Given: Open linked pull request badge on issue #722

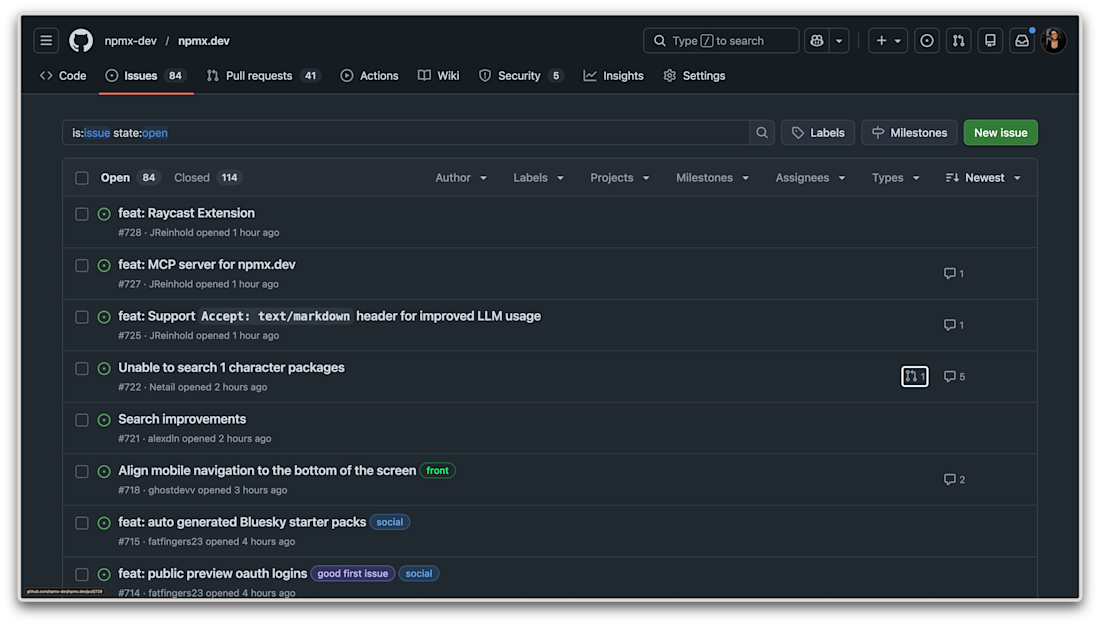Looking at the screenshot, I should point(915,377).
